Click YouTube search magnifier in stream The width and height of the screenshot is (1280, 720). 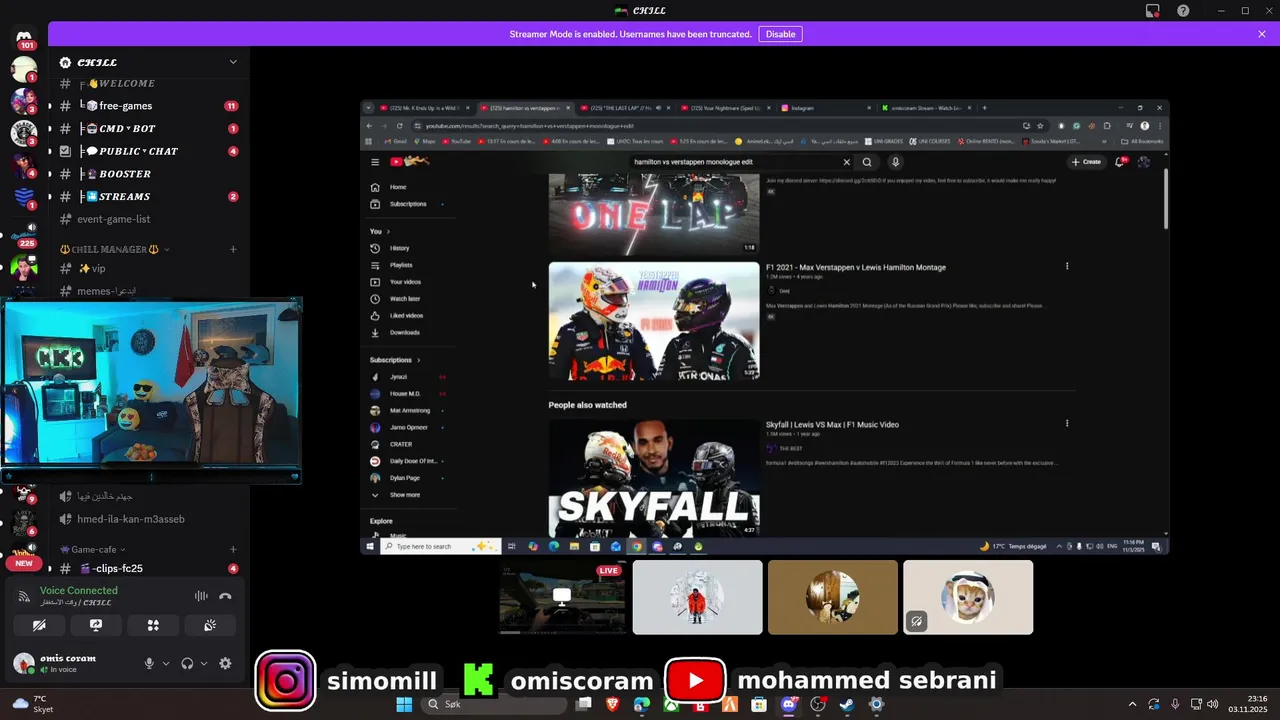[867, 162]
